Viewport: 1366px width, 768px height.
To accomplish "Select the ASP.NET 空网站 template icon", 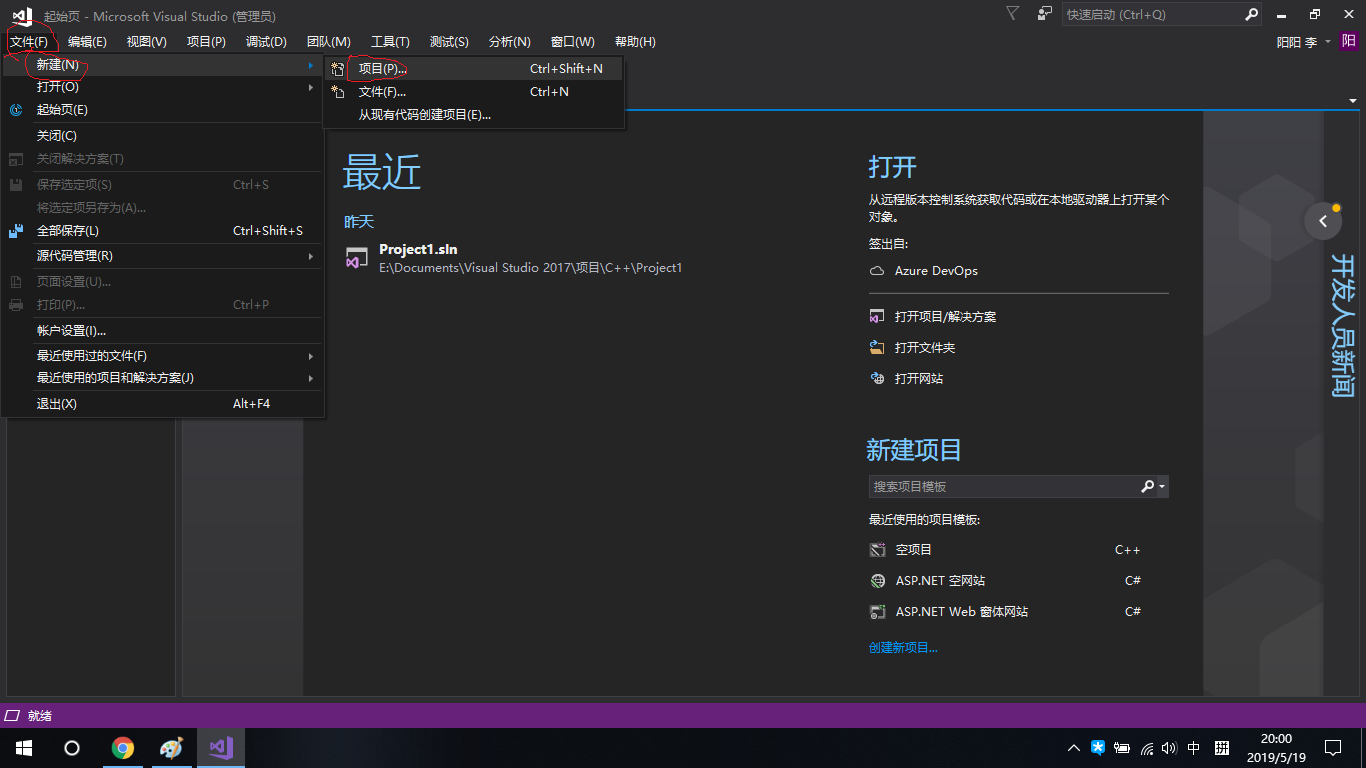I will [878, 580].
